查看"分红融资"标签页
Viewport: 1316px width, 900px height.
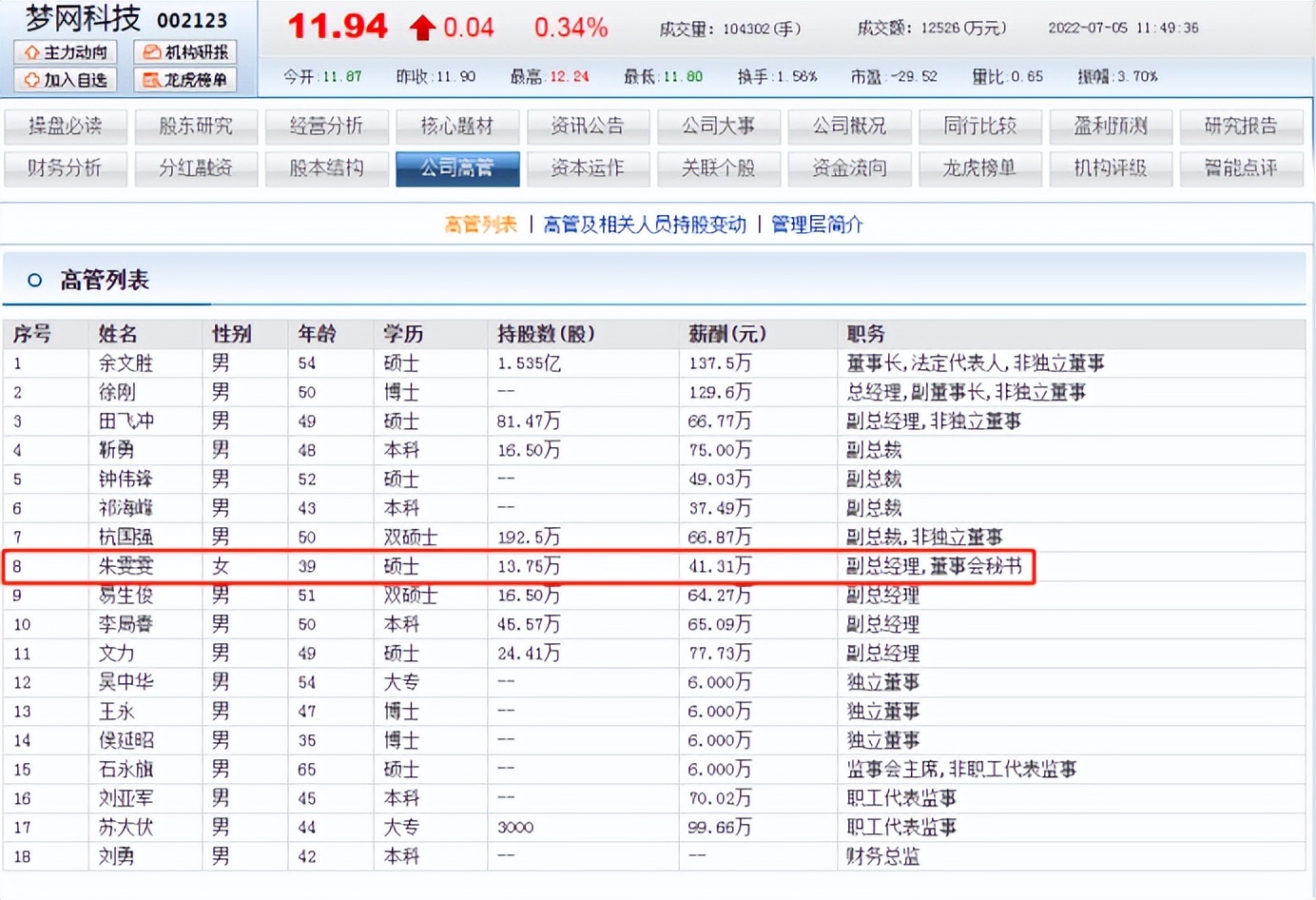point(196,168)
